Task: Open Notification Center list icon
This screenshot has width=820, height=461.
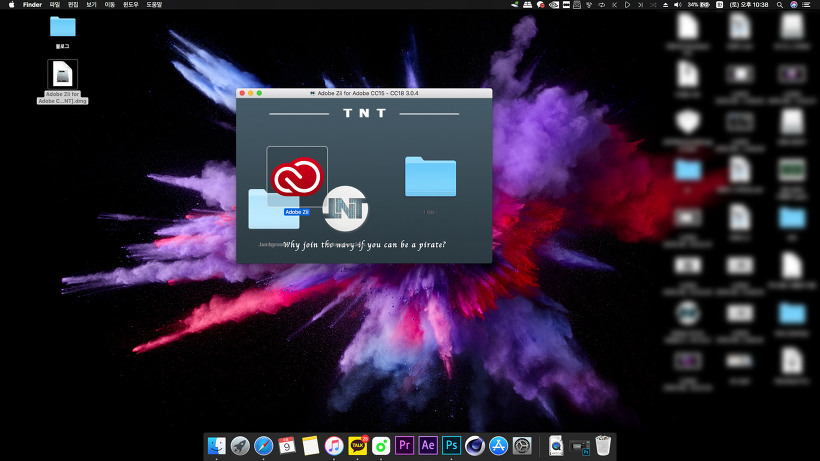Action: (807, 5)
